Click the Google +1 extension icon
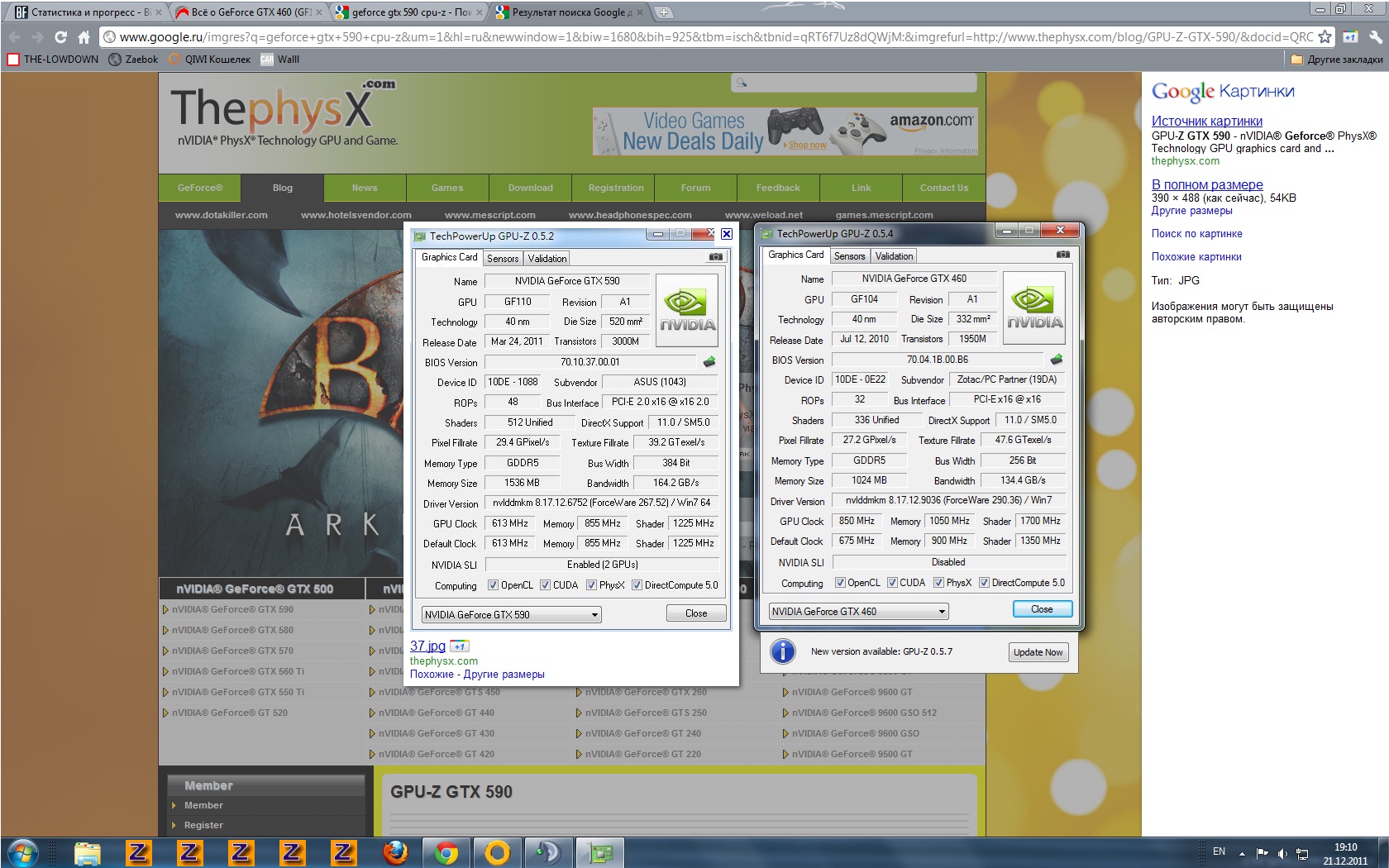Viewport: 1389px width, 868px height. pyautogui.click(x=1350, y=37)
